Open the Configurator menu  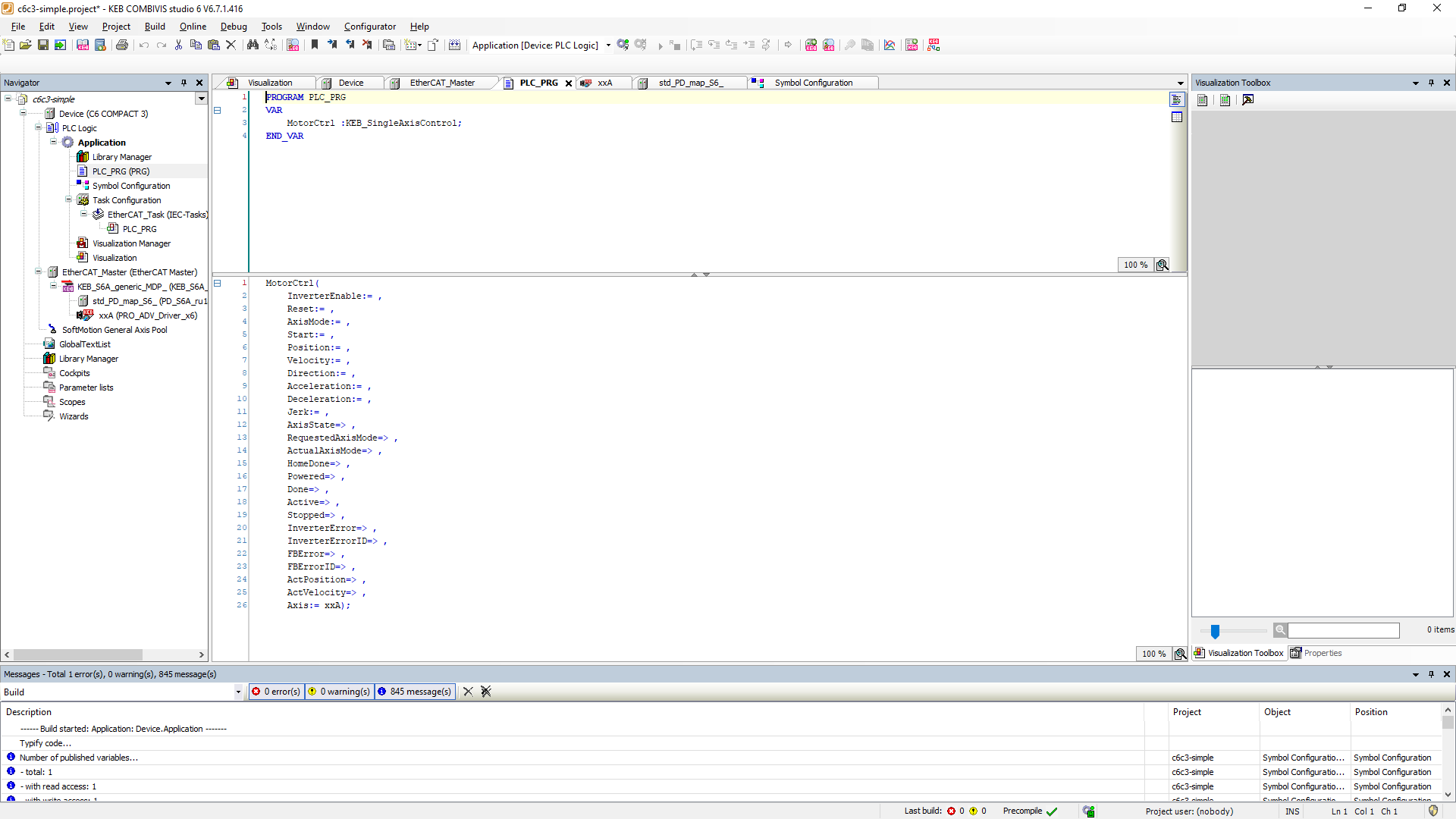(x=369, y=27)
